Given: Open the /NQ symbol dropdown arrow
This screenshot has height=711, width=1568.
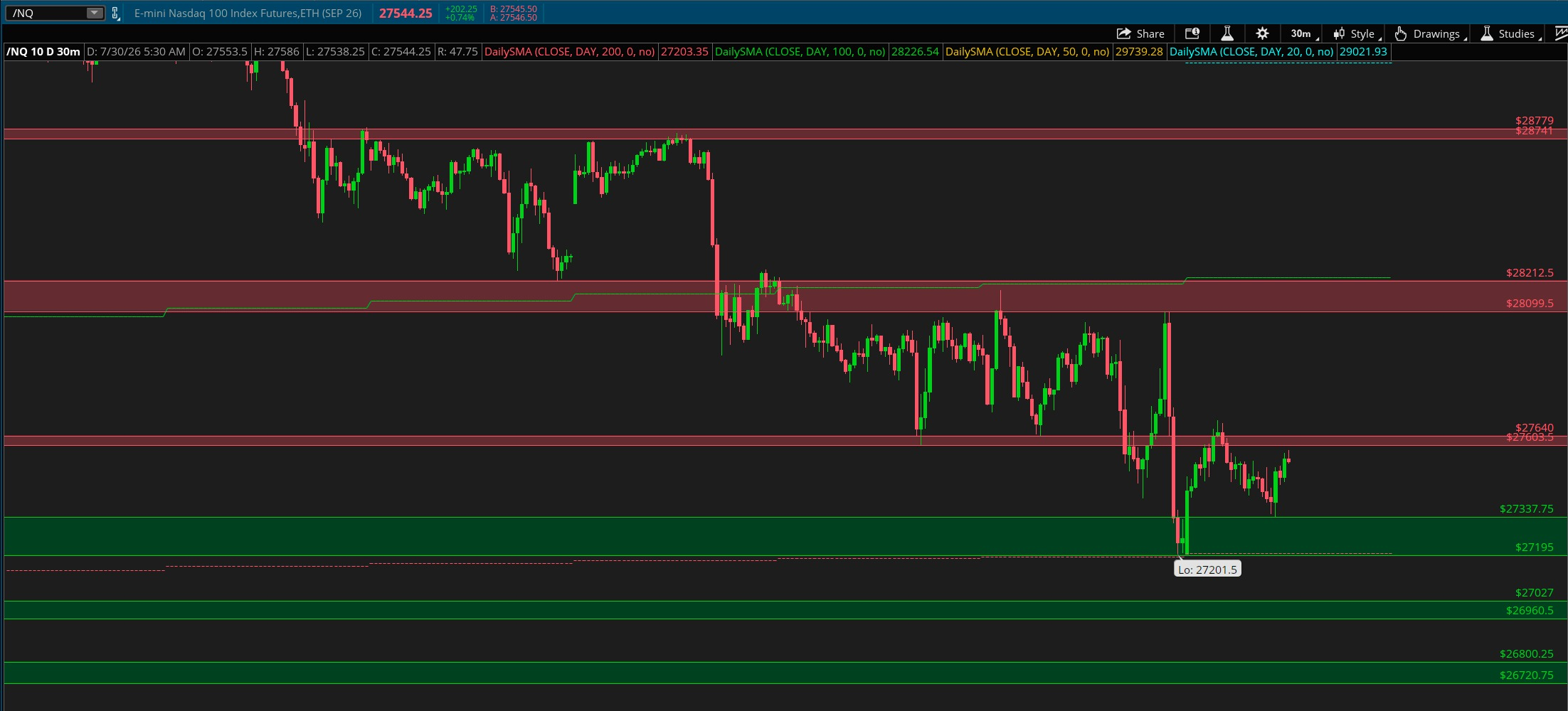Looking at the screenshot, I should coord(94,13).
